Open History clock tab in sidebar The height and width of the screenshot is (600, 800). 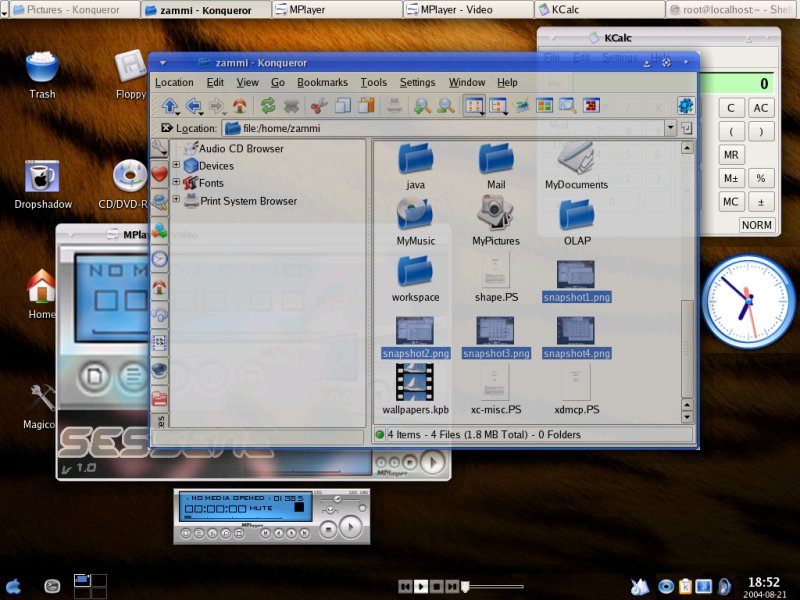159,259
